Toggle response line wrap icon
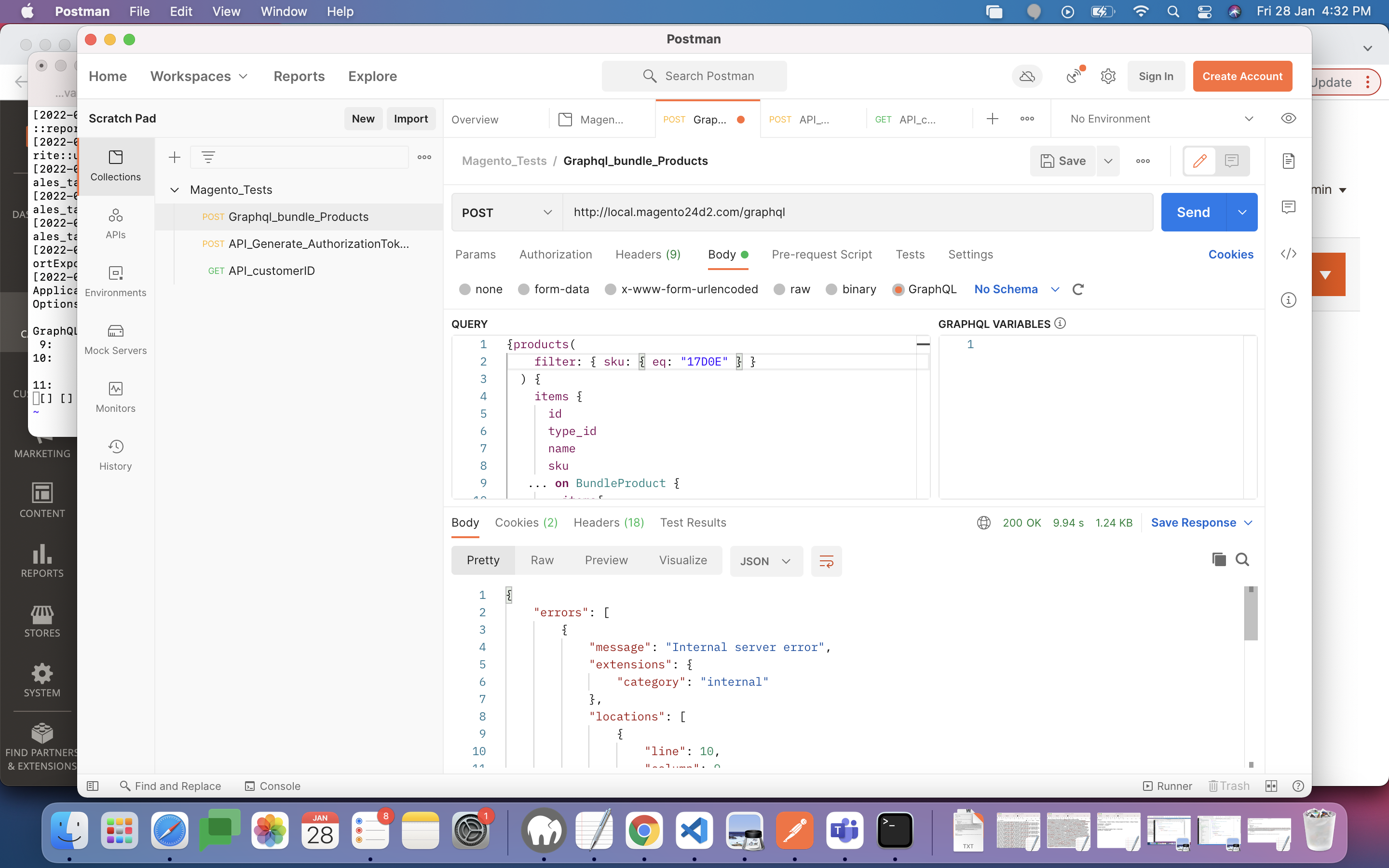 click(x=827, y=561)
